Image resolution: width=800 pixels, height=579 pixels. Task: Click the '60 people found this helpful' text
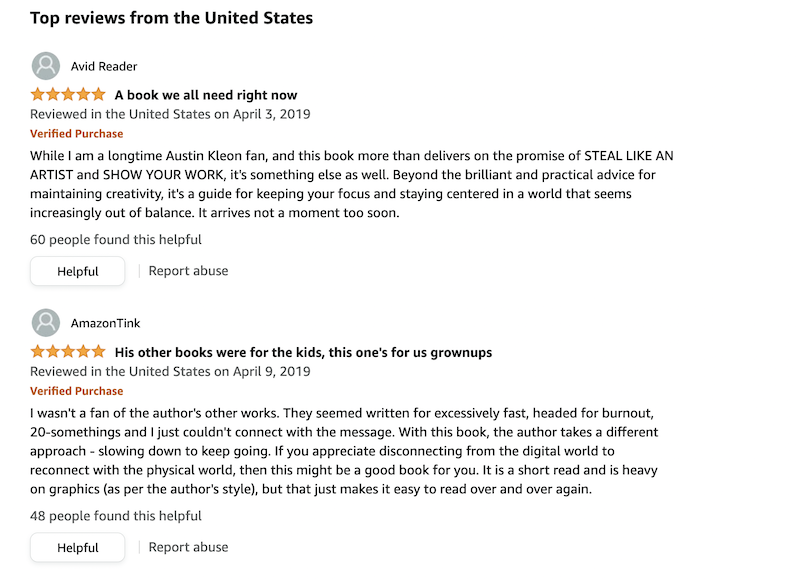coord(116,239)
